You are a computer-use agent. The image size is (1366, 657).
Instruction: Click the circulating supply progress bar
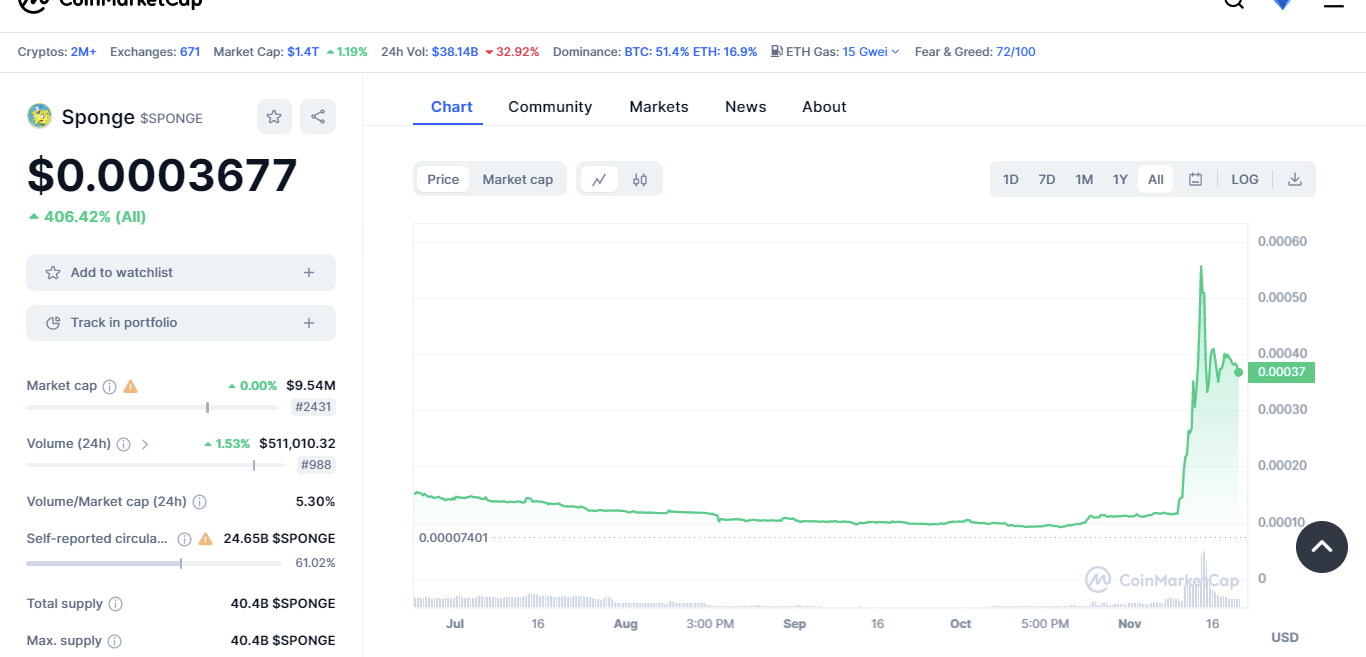coord(154,563)
